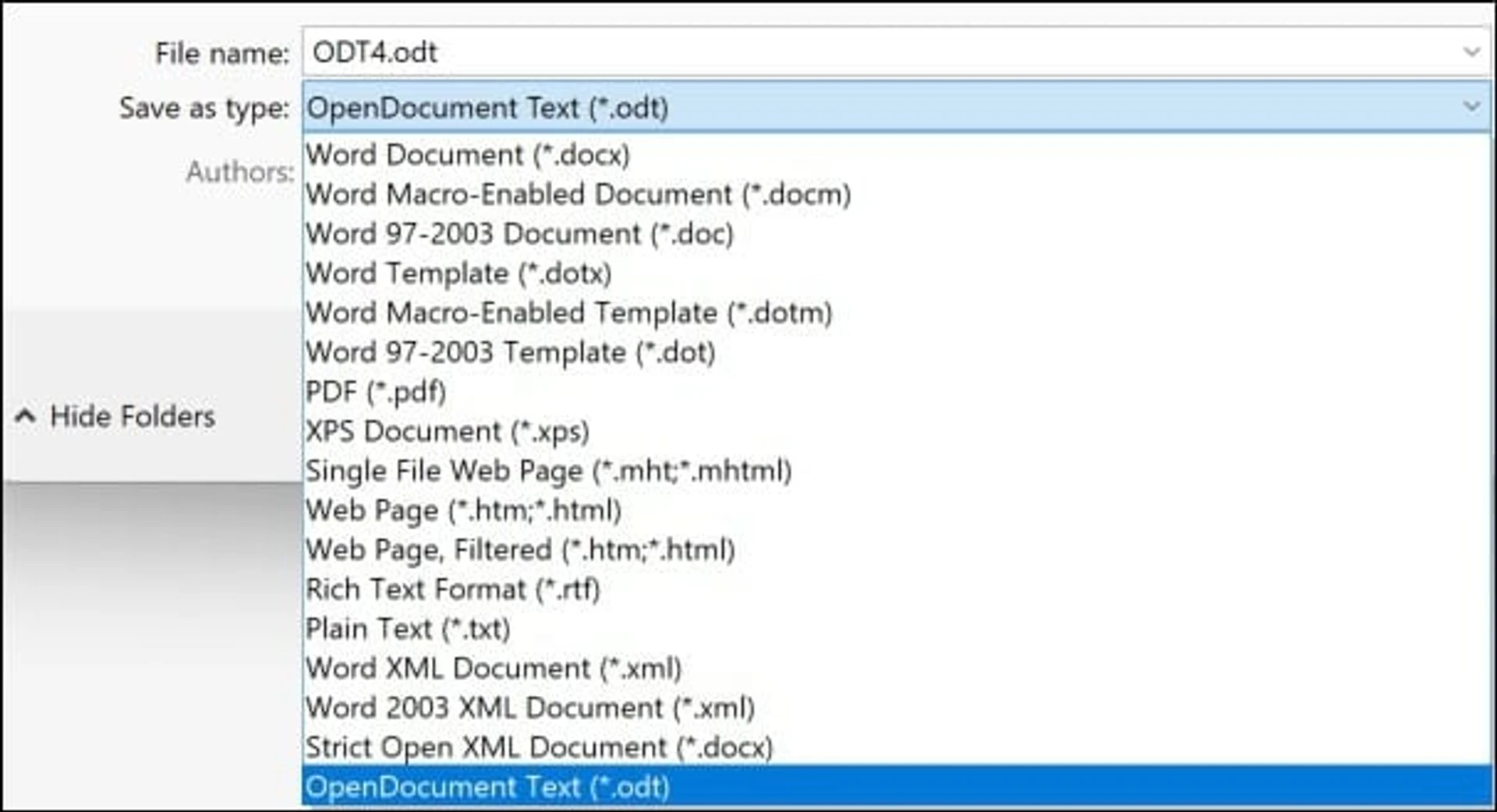Screen dimensions: 1497x812
Task: Choose Word Macro-Enabled Document (*.docm)
Action: [897, 194]
